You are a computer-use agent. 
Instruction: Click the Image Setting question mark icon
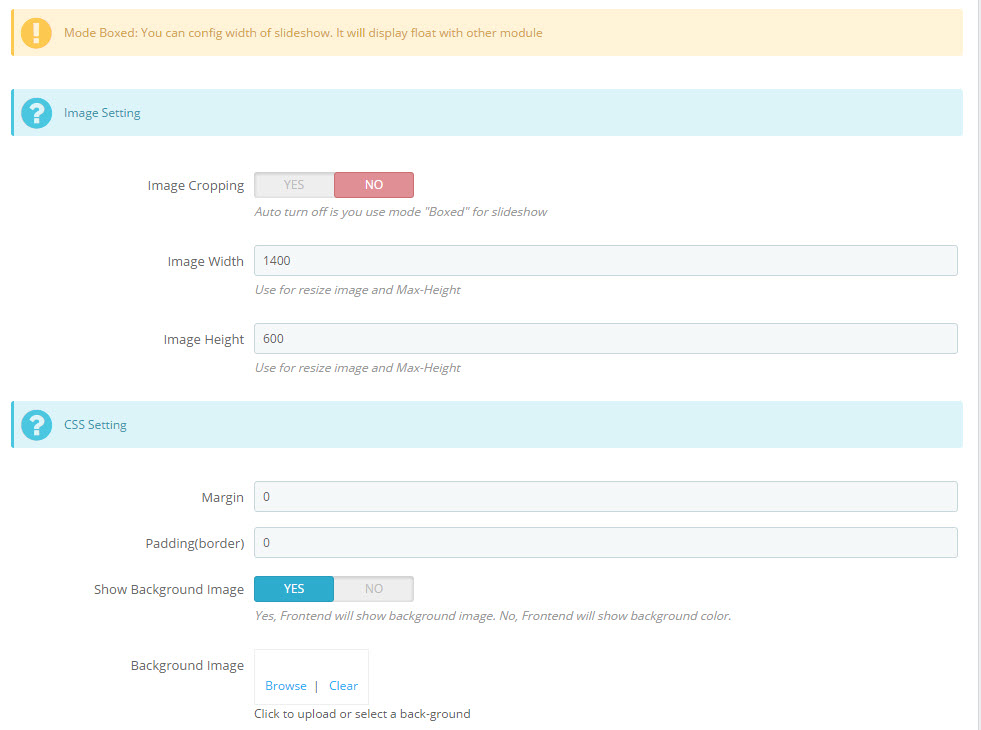pos(36,113)
